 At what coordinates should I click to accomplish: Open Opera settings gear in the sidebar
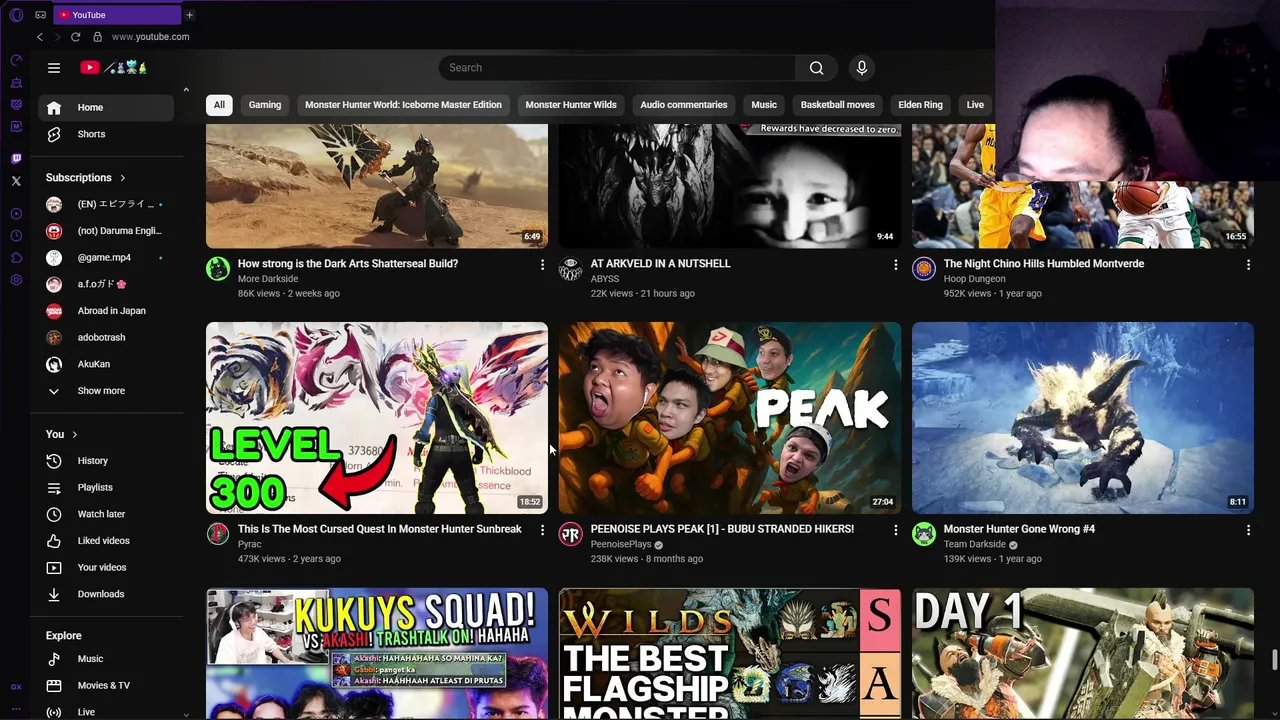[16, 280]
